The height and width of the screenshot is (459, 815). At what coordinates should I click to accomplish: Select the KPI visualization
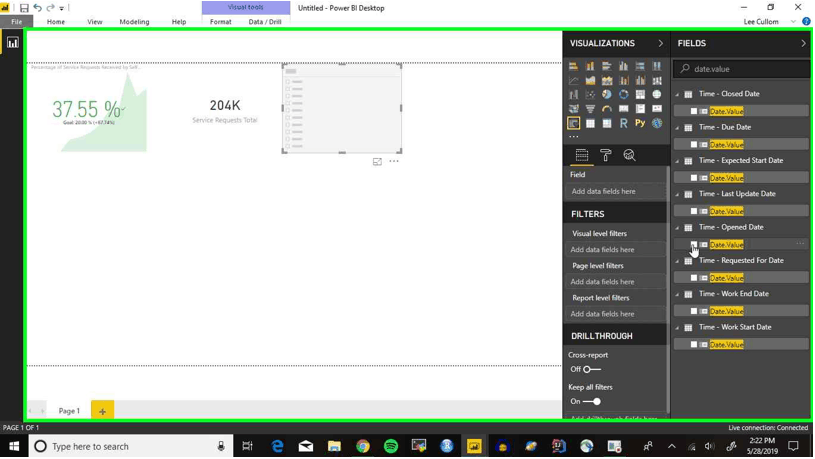(x=657, y=109)
